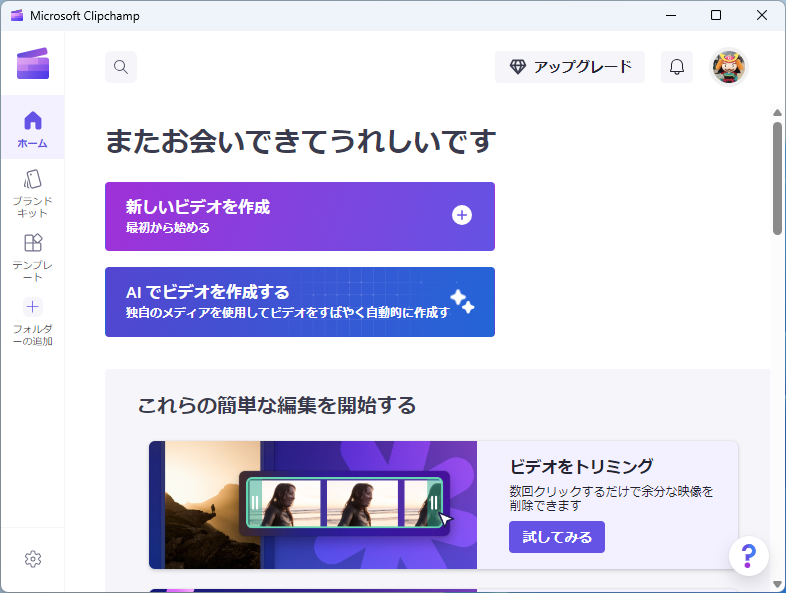Click the scrollbar down arrow
This screenshot has height=593, width=786.
pos(777,584)
